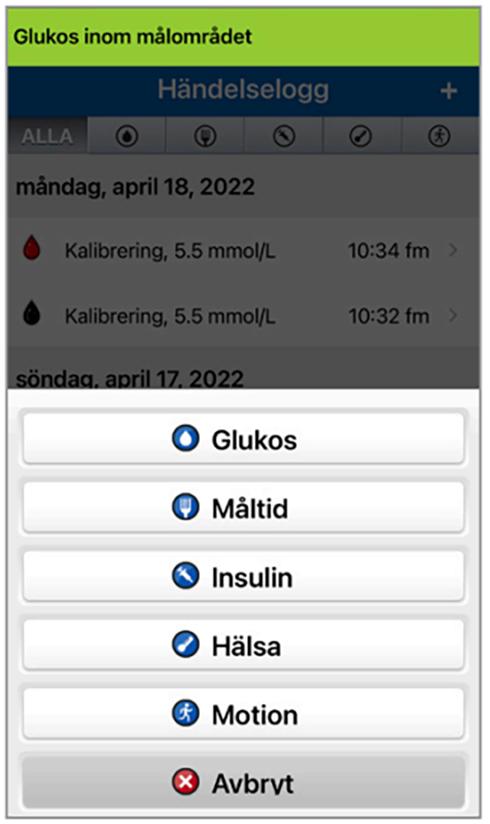Filter log by exercise runner icon
The height and width of the screenshot is (824, 490).
tap(440, 136)
